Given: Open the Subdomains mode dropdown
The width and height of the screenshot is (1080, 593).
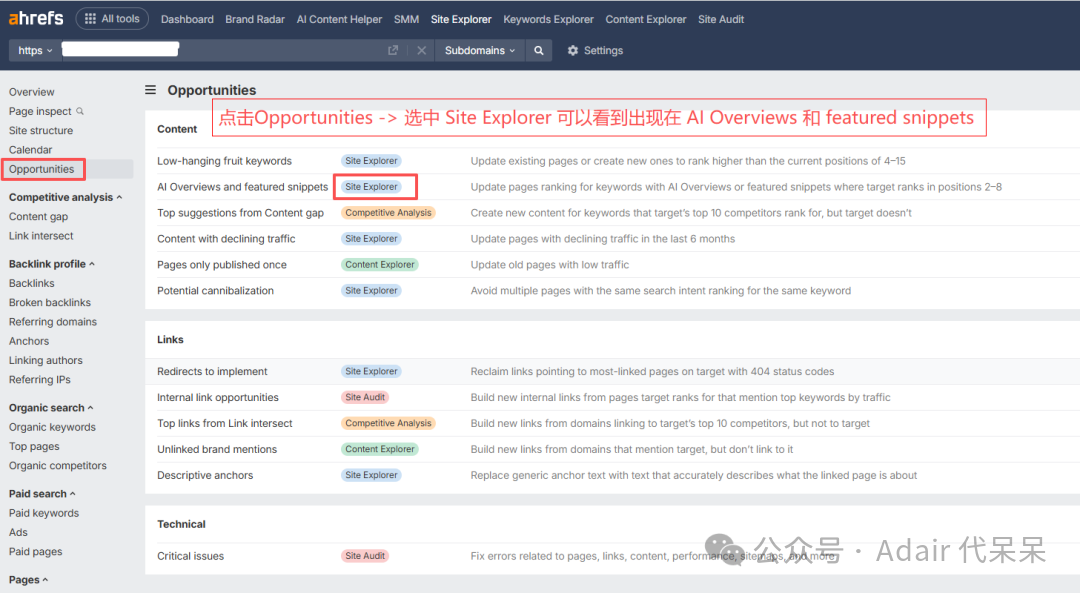Looking at the screenshot, I should 480,50.
